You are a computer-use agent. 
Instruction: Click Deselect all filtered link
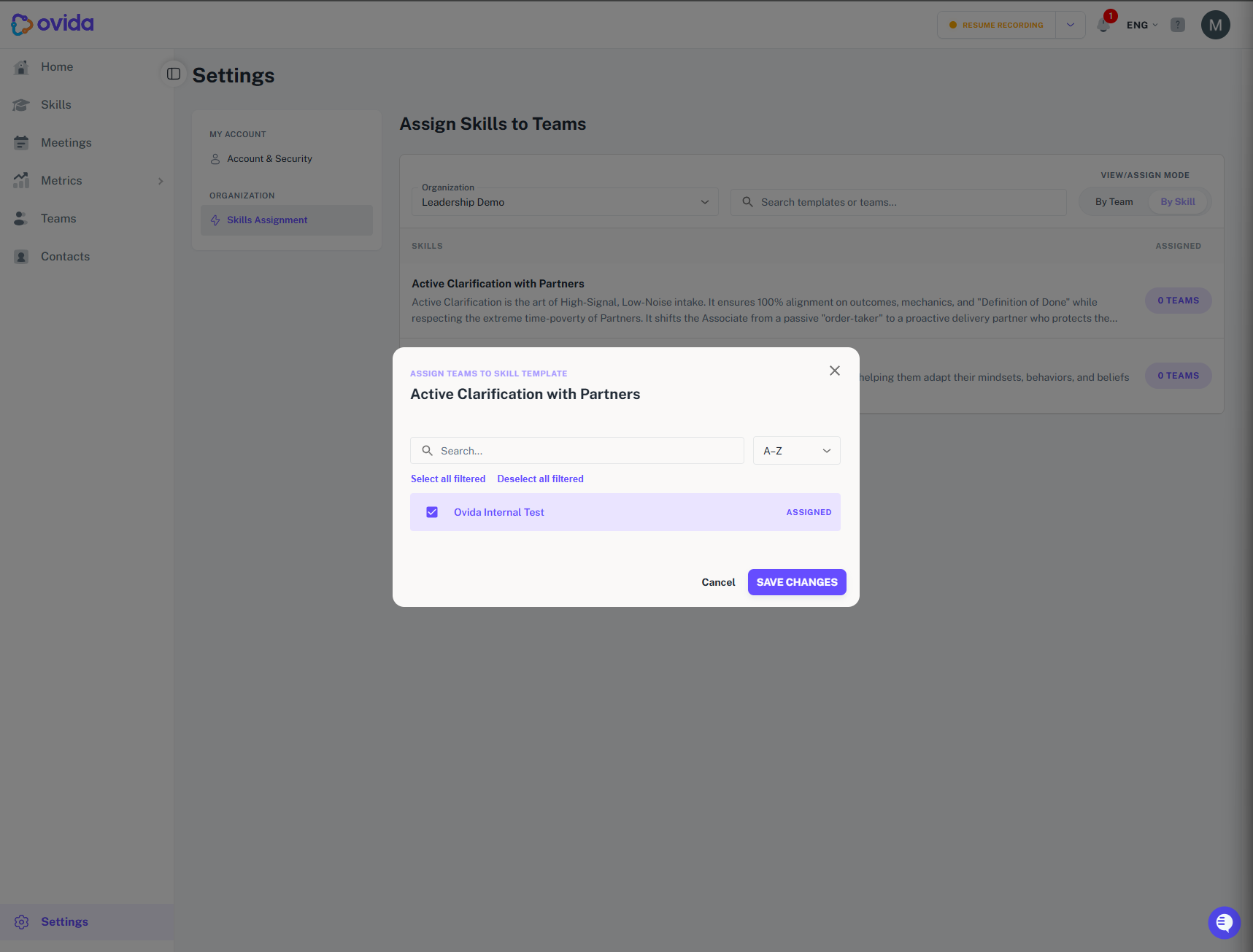(x=540, y=479)
